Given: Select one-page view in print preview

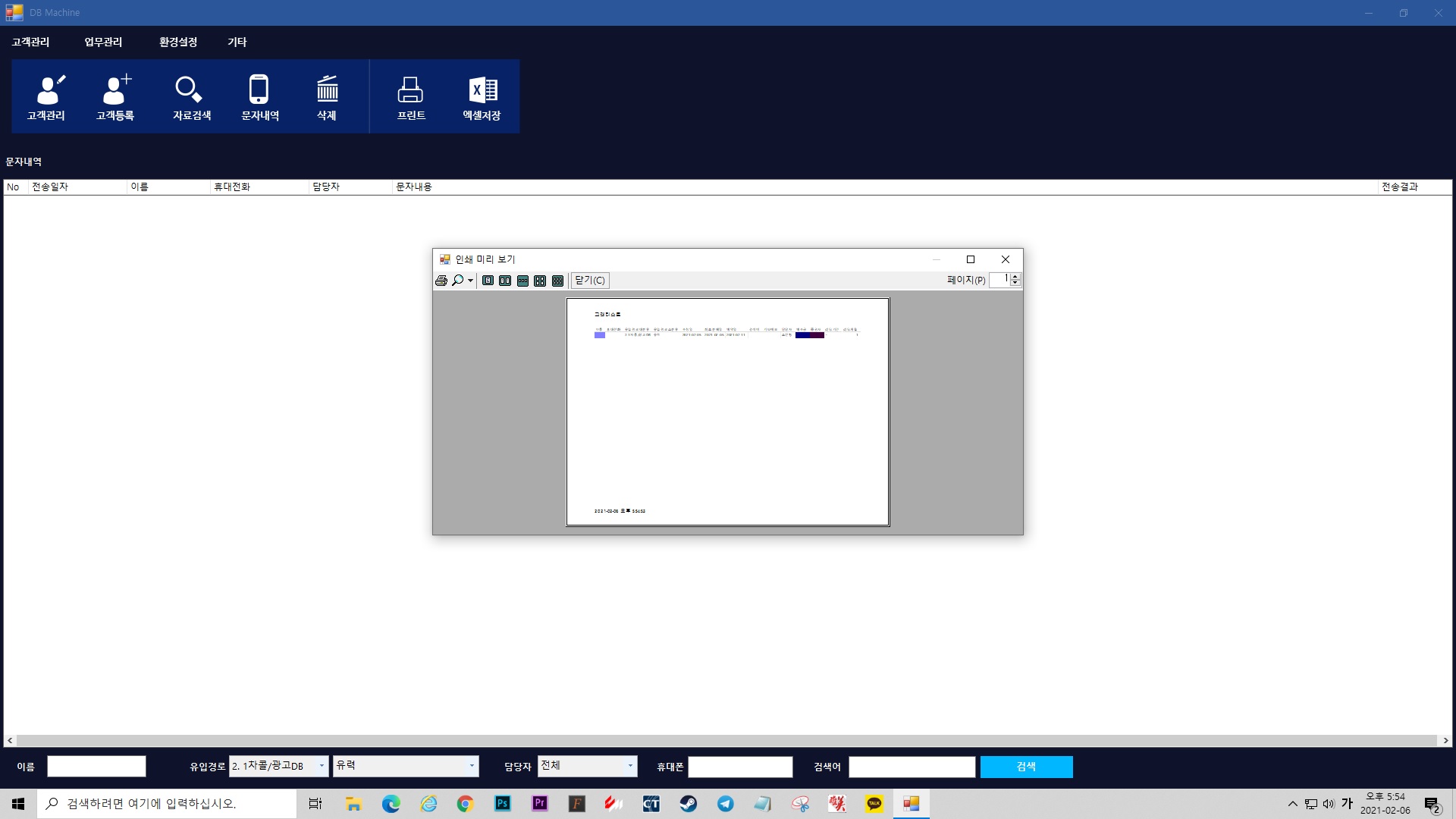Looking at the screenshot, I should [x=488, y=281].
